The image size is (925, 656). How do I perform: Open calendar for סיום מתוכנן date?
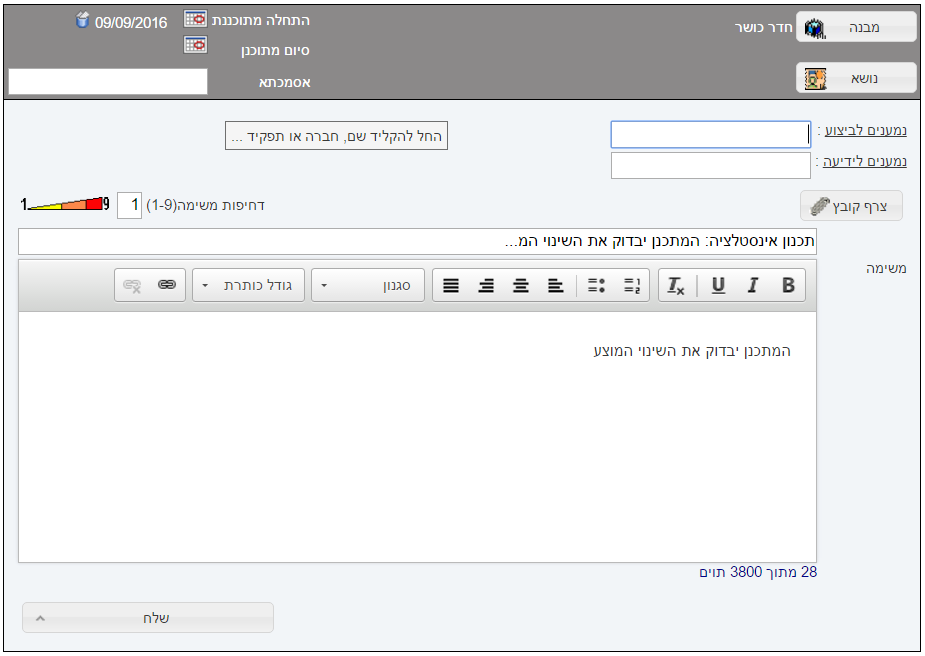pyautogui.click(x=195, y=45)
